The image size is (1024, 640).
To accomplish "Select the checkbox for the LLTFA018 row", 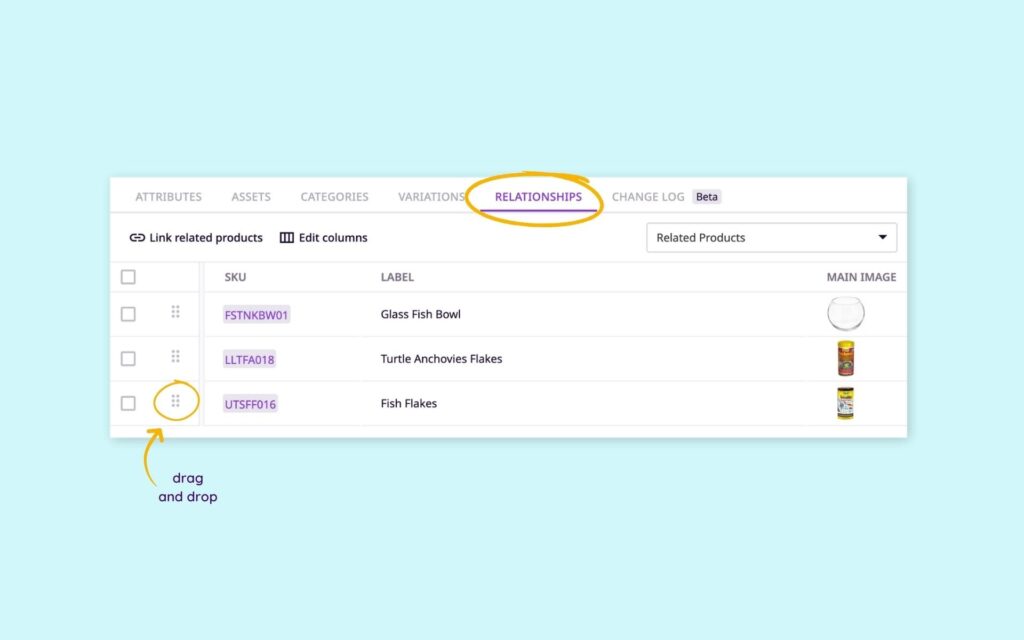I will pyautogui.click(x=128, y=358).
